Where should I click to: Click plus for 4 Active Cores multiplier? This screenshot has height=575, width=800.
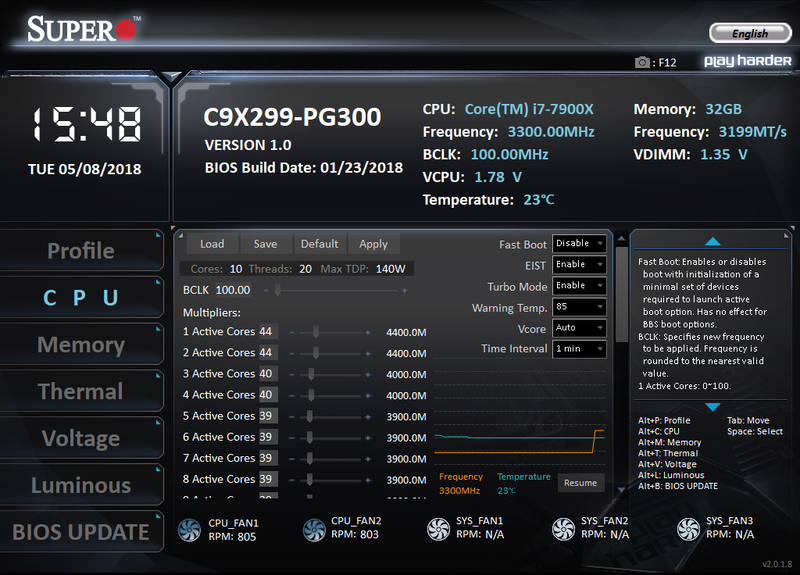pos(368,395)
